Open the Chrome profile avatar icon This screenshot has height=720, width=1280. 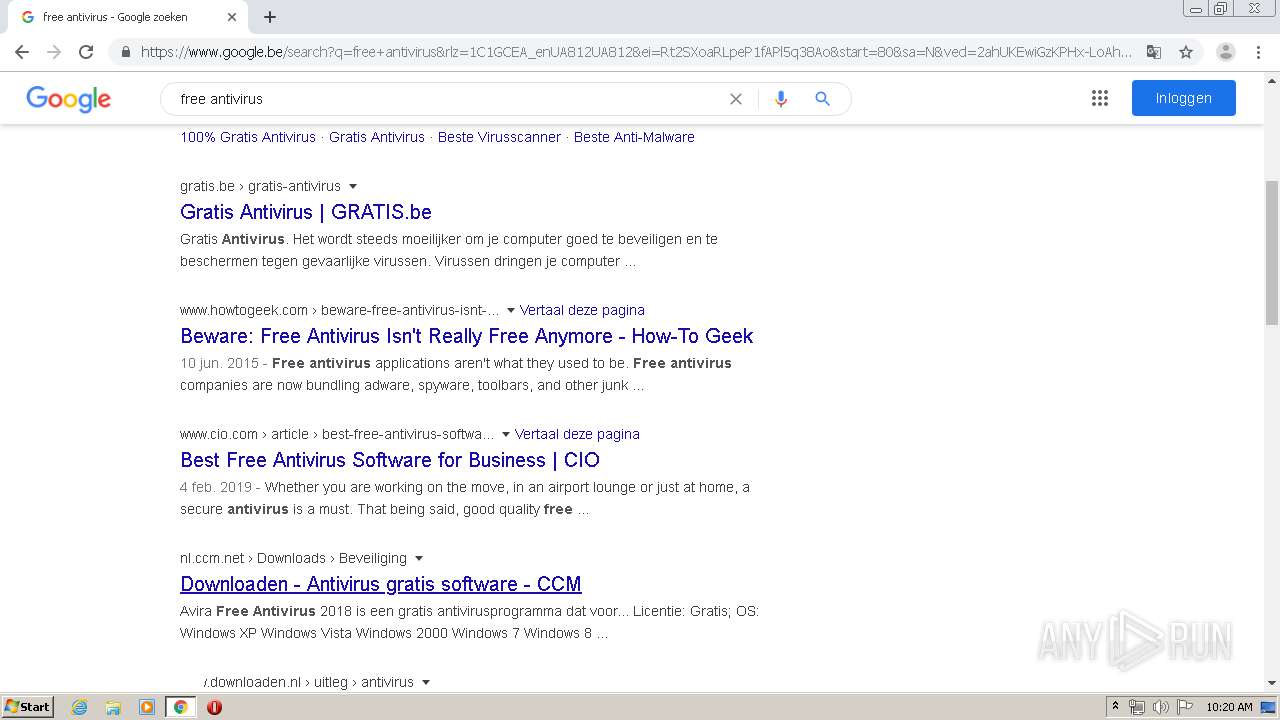(1226, 52)
